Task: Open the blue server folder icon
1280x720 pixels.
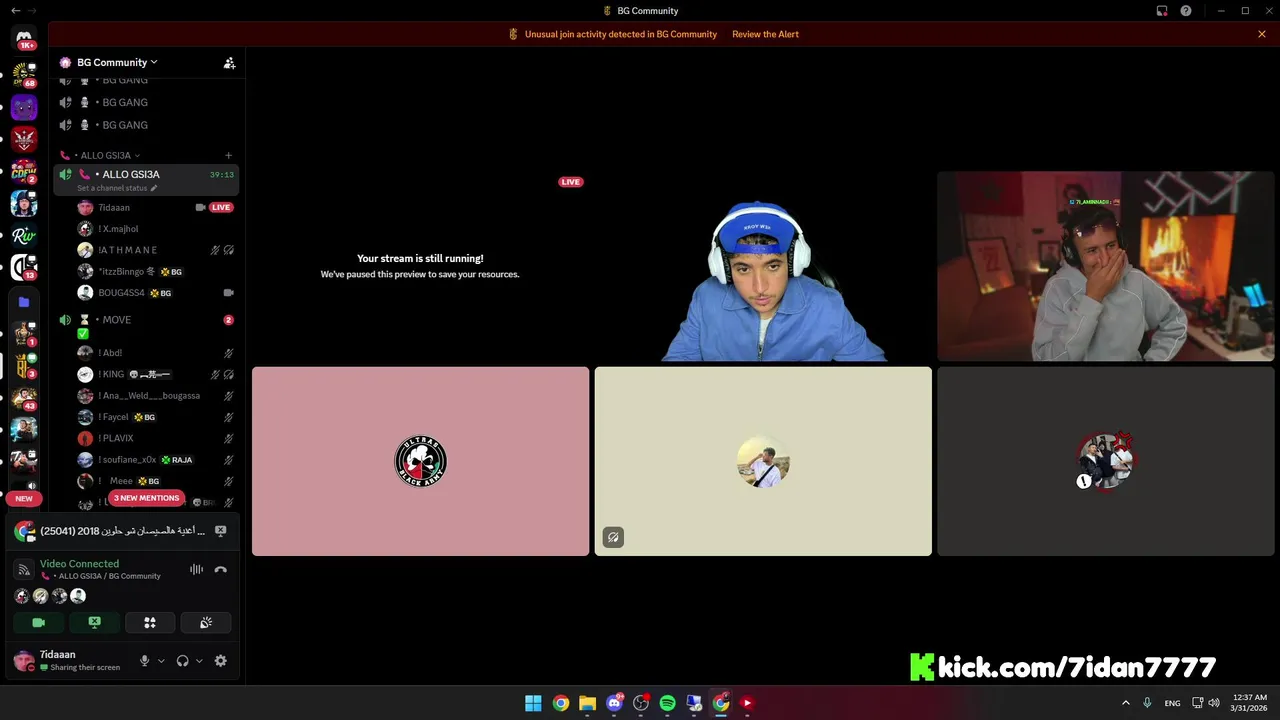Action: [x=24, y=301]
